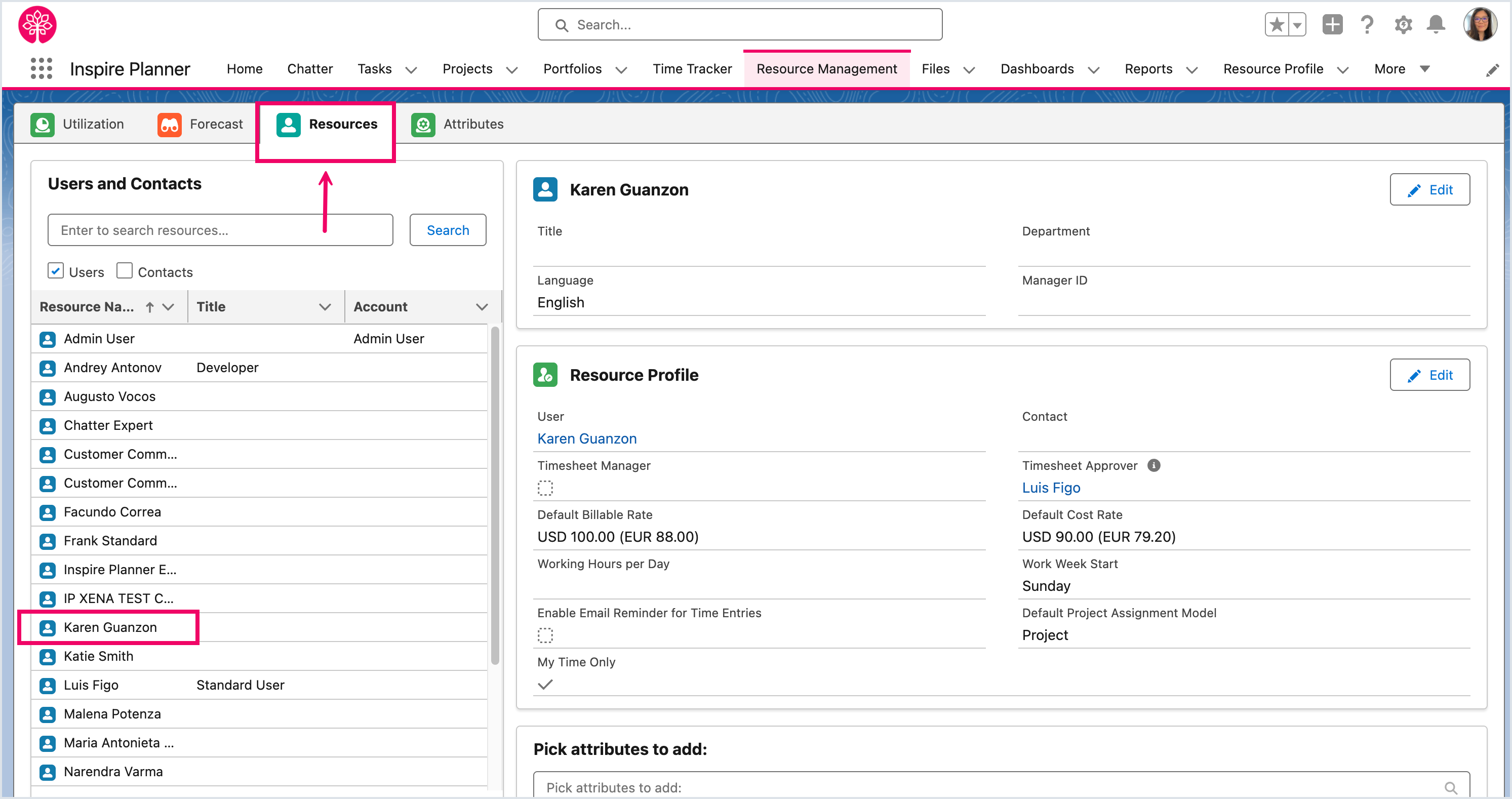Click Timesheet Approver info icon
The width and height of the screenshot is (1512, 799).
click(1153, 465)
